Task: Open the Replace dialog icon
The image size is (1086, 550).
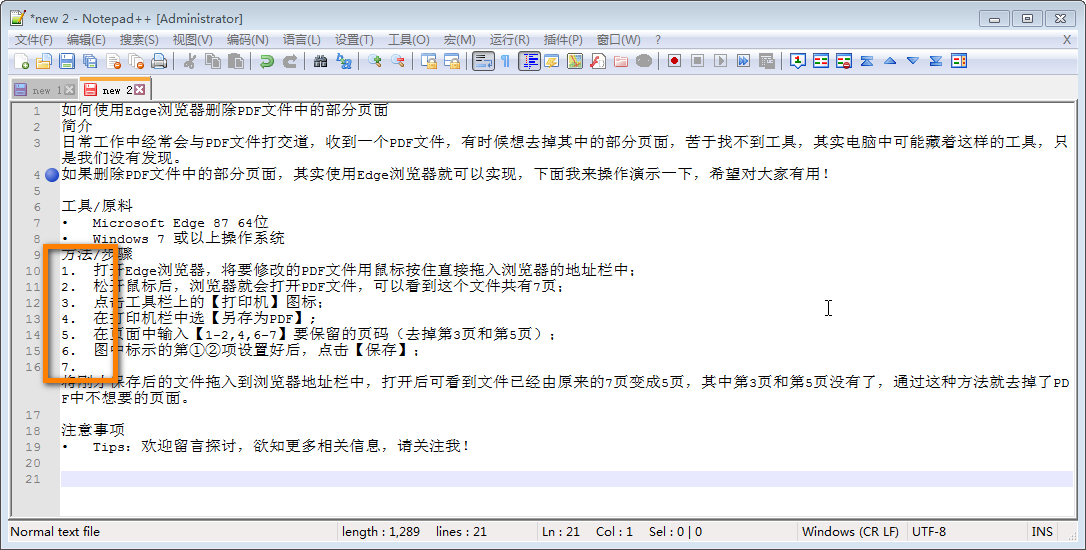Action: coord(344,61)
